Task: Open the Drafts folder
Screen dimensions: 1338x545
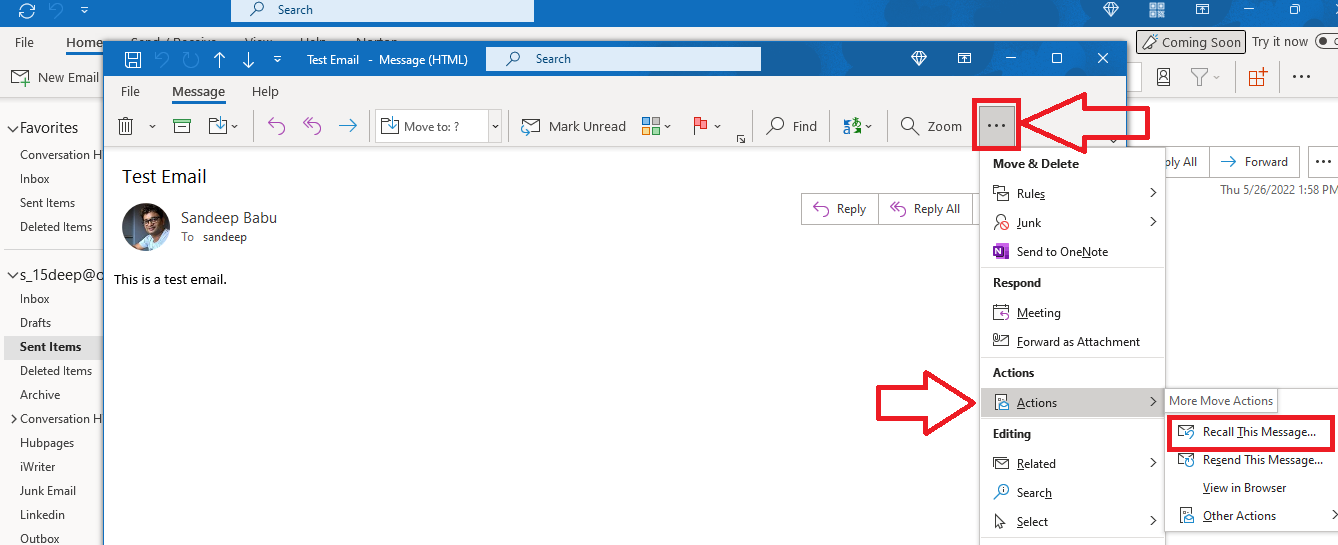Action: pyautogui.click(x=35, y=323)
